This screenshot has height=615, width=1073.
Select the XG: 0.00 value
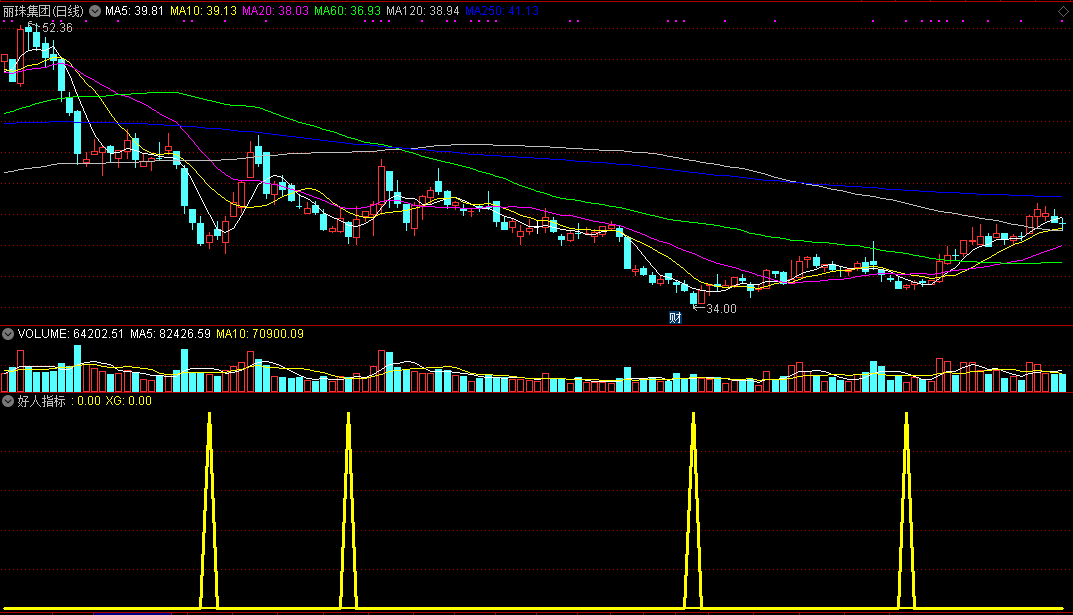click(129, 401)
